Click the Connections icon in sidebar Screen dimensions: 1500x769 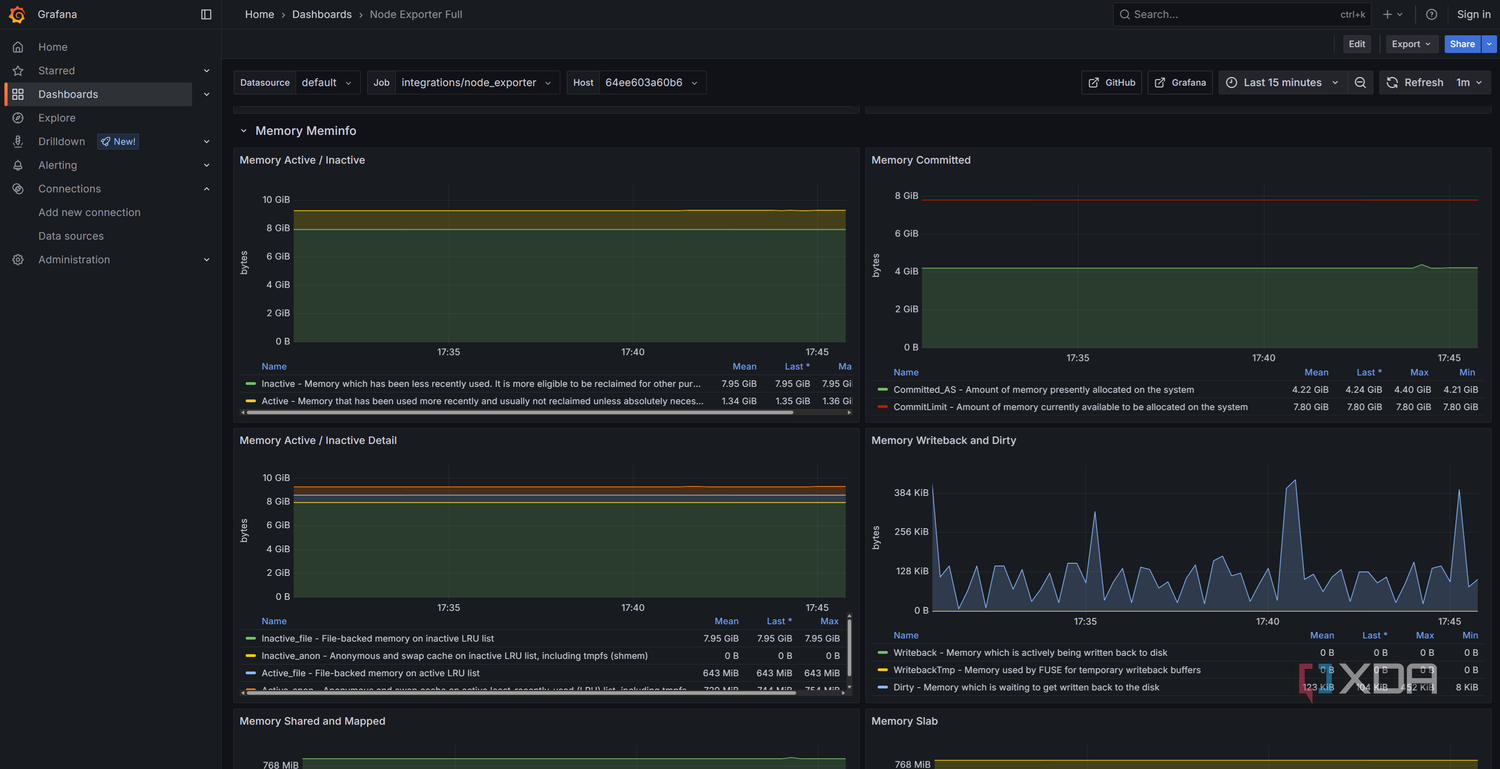point(17,189)
